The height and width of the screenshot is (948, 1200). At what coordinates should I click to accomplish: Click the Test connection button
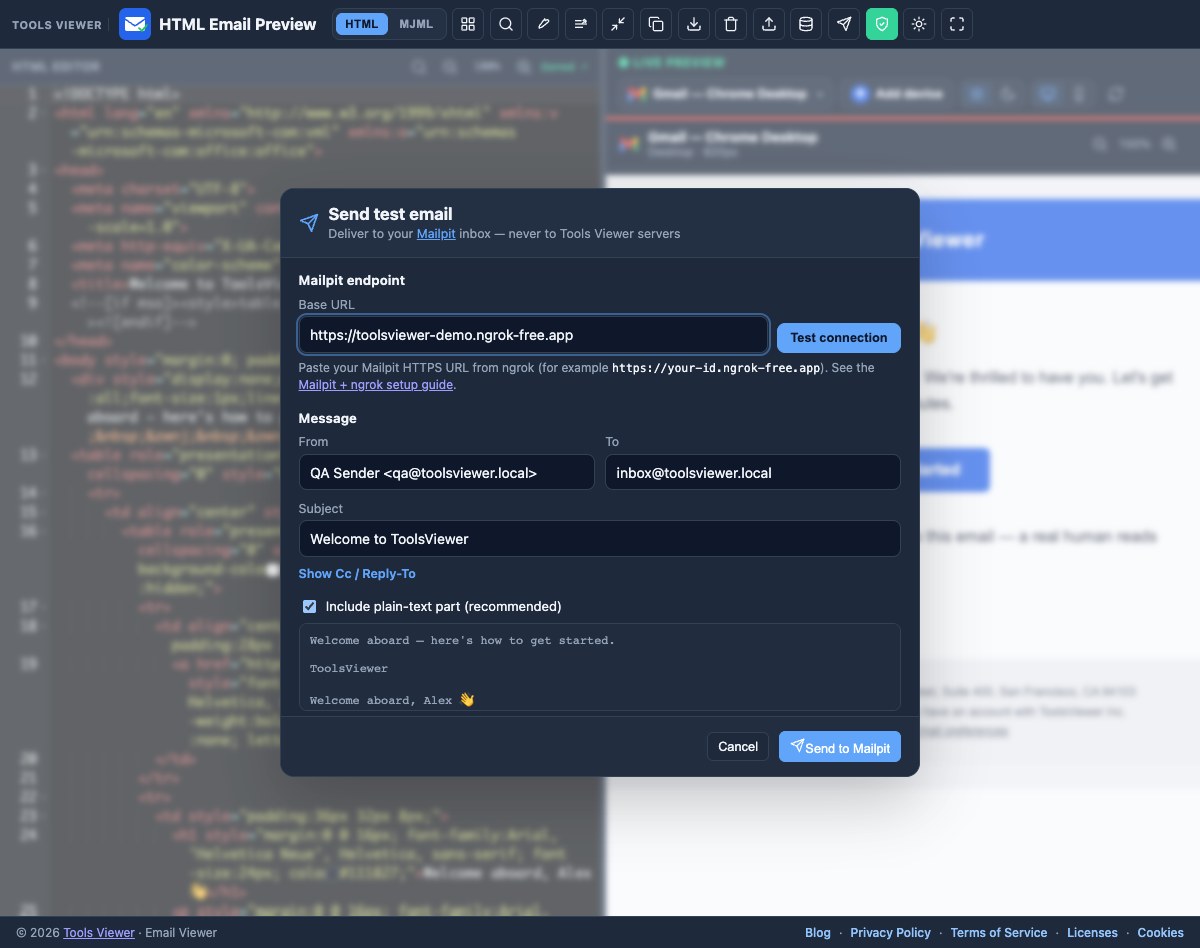pos(839,337)
